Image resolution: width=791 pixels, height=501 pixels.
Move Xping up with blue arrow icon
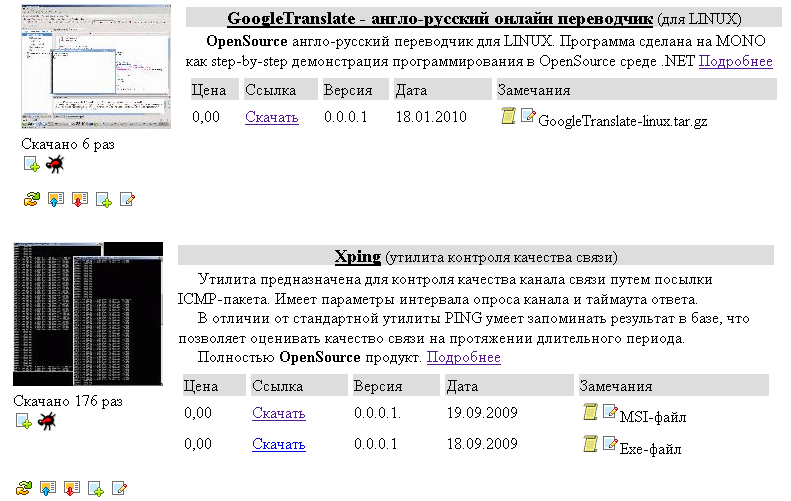[x=47, y=488]
